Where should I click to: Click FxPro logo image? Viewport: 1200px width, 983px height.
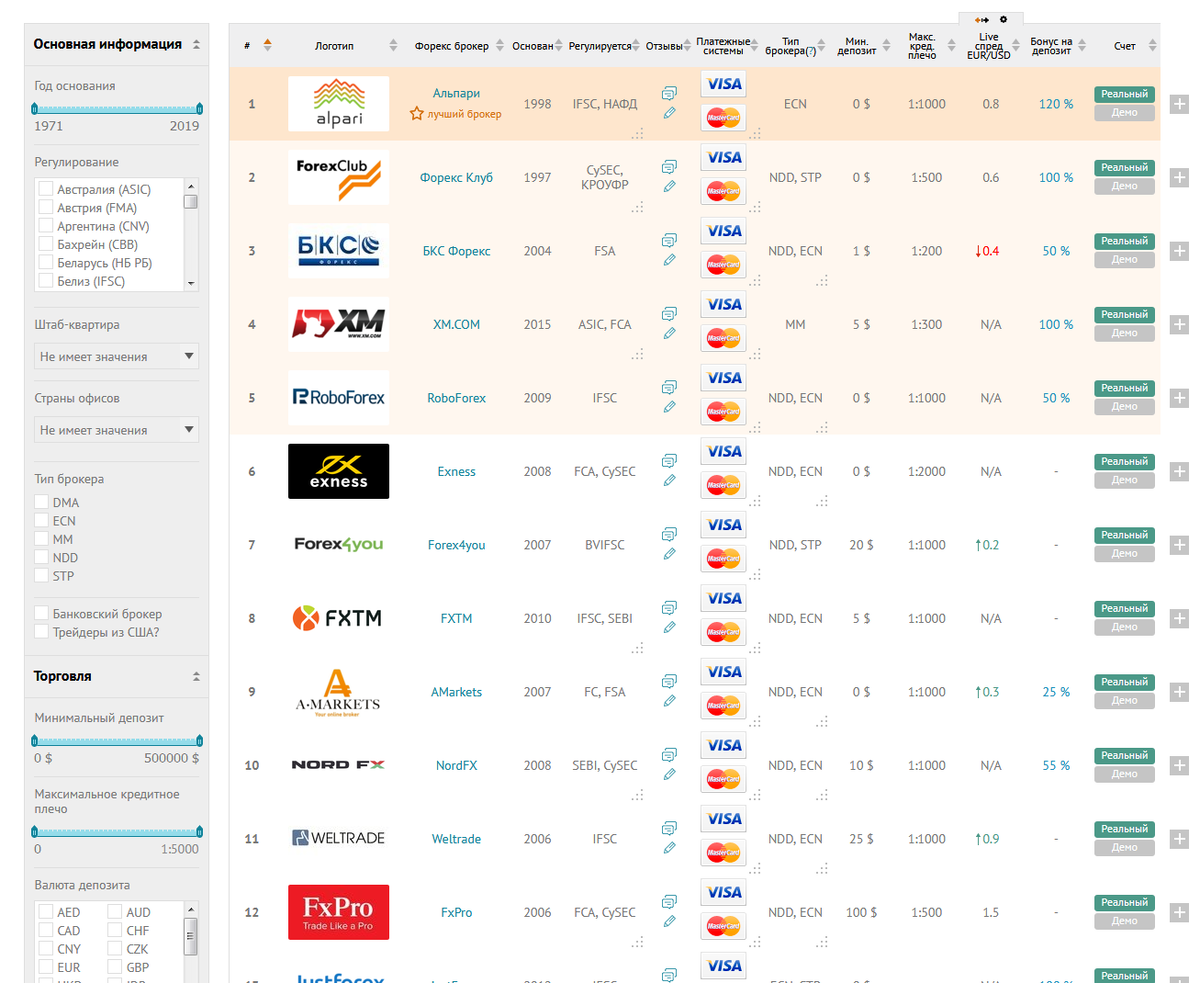338,912
